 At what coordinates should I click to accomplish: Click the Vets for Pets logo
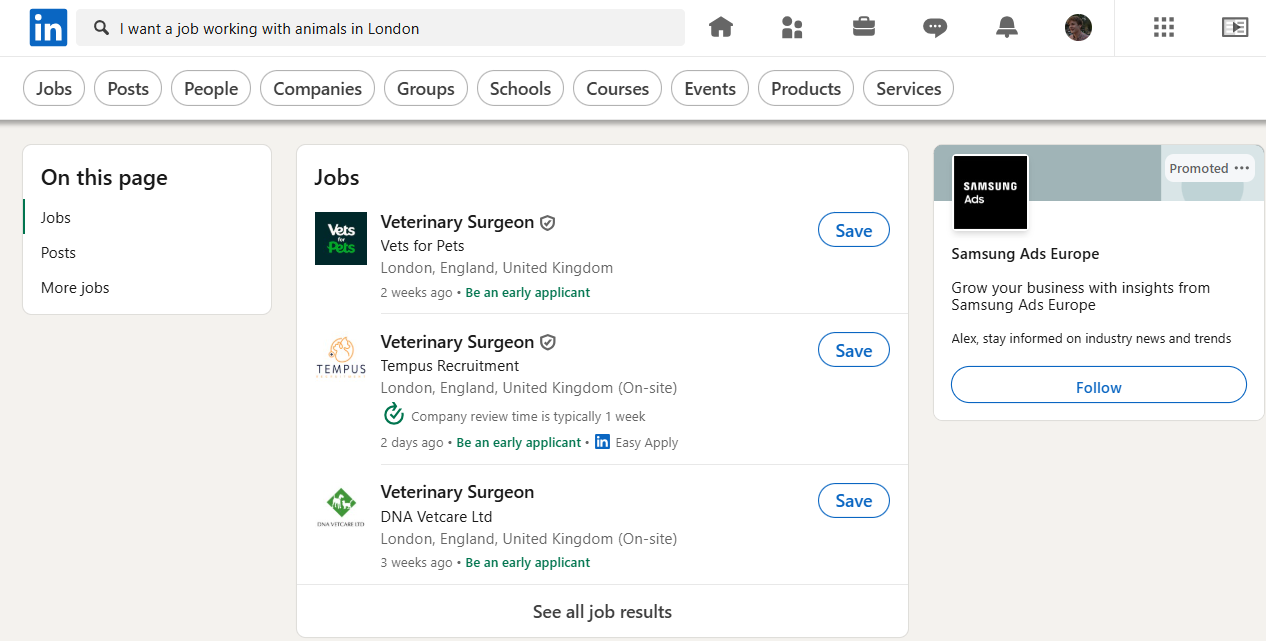[341, 238]
